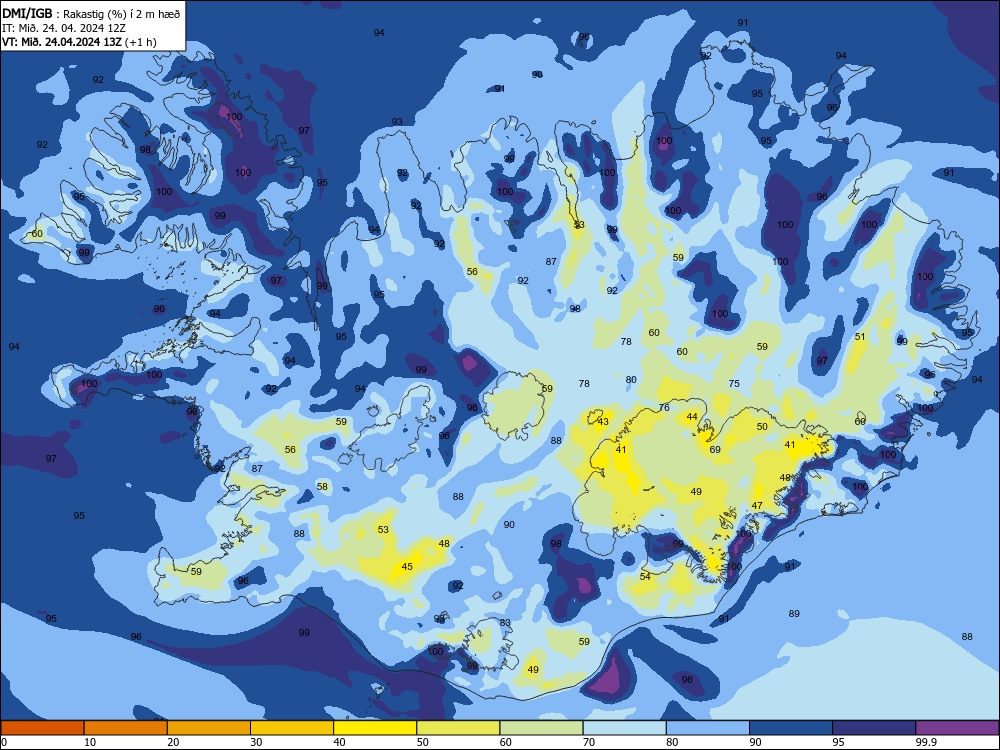Click the humidity value "69" on the map
Image resolution: width=1000 pixels, height=750 pixels.
(x=715, y=450)
